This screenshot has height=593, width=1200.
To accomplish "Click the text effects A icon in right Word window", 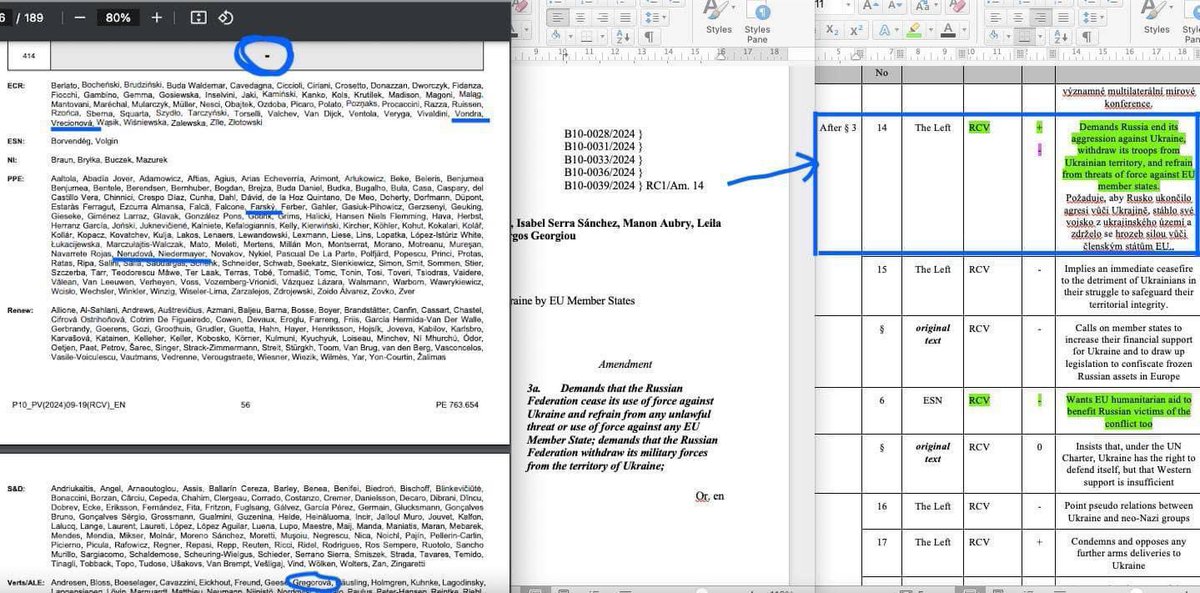I will click(x=885, y=30).
